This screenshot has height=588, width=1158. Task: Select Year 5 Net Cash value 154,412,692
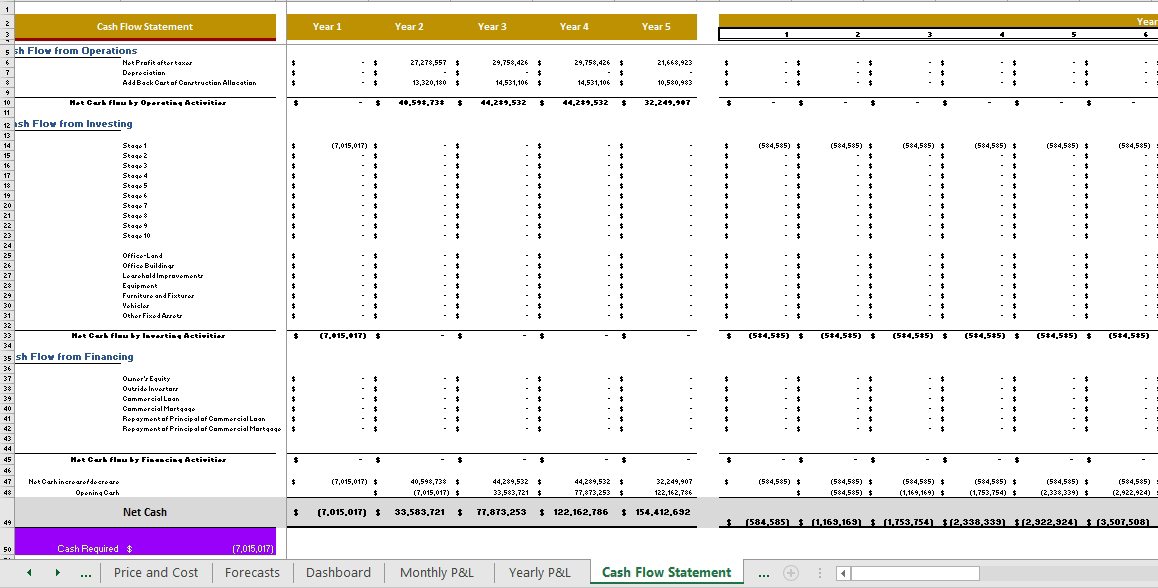[662, 512]
